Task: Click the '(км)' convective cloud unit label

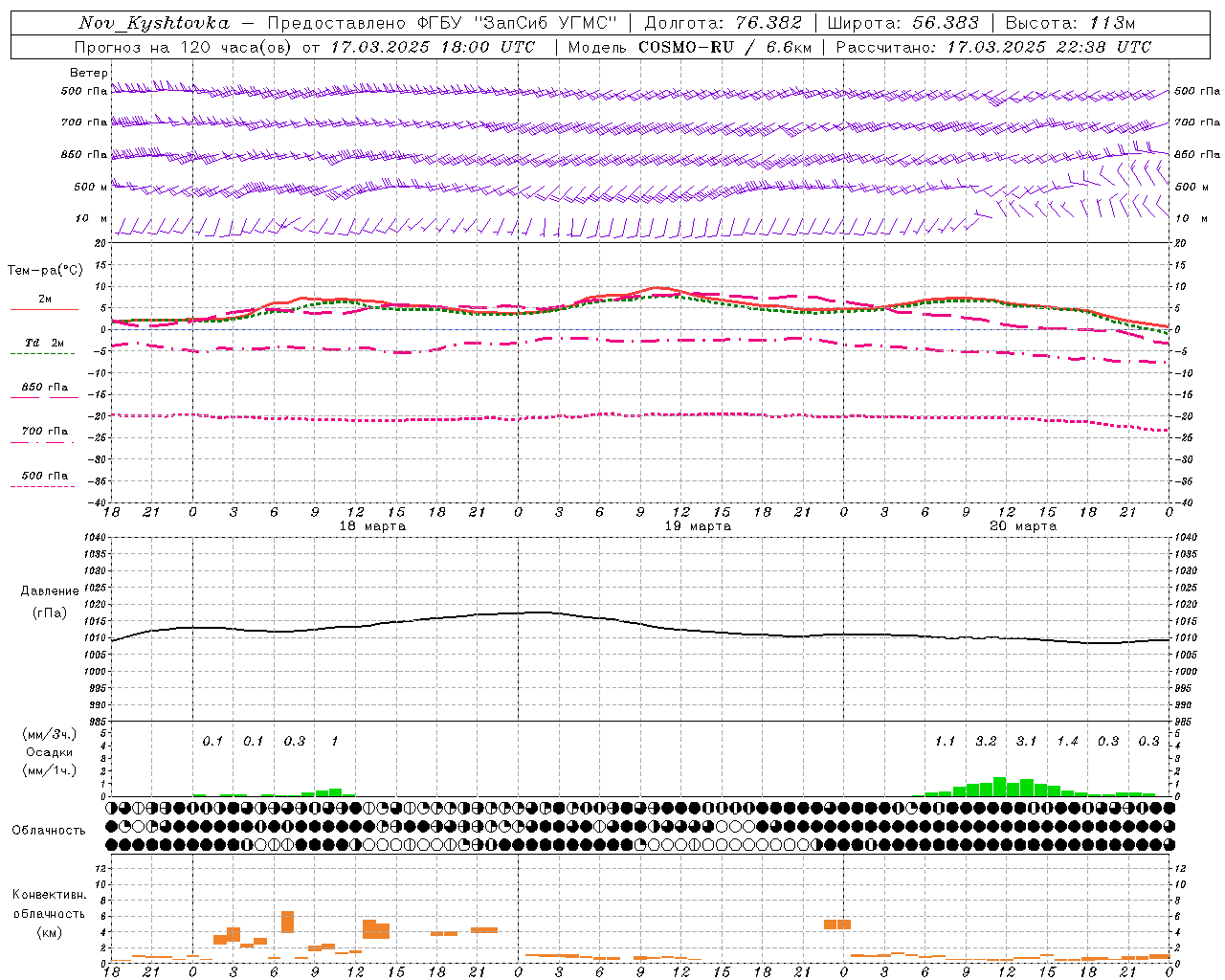Action: tap(49, 932)
